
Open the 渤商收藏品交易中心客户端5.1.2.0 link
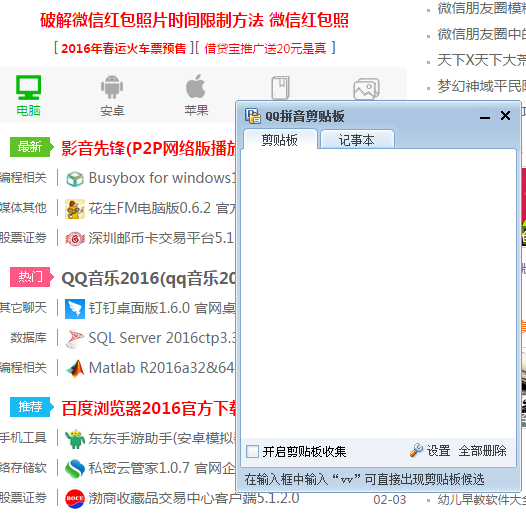click(194, 498)
